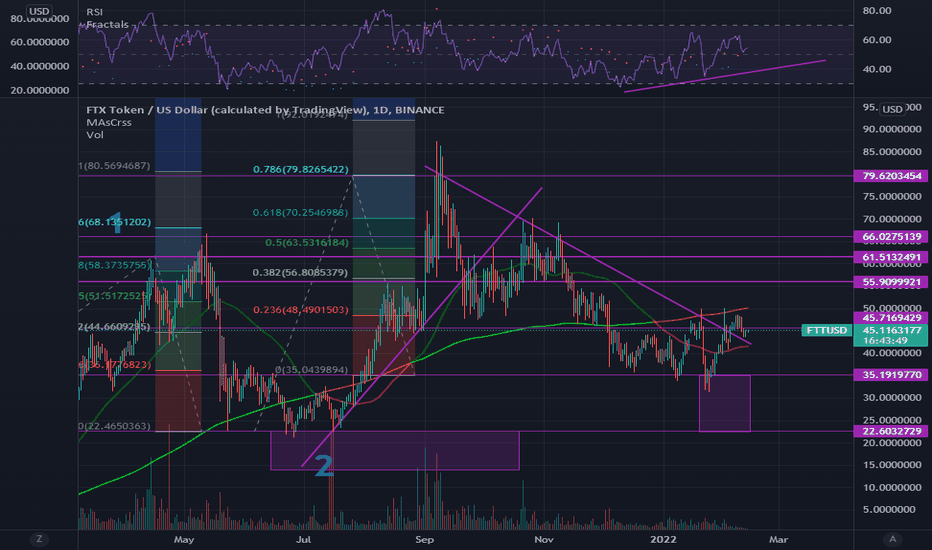932x550 pixels.
Task: Click the Z timezone button at bottom left
Action: (39, 539)
